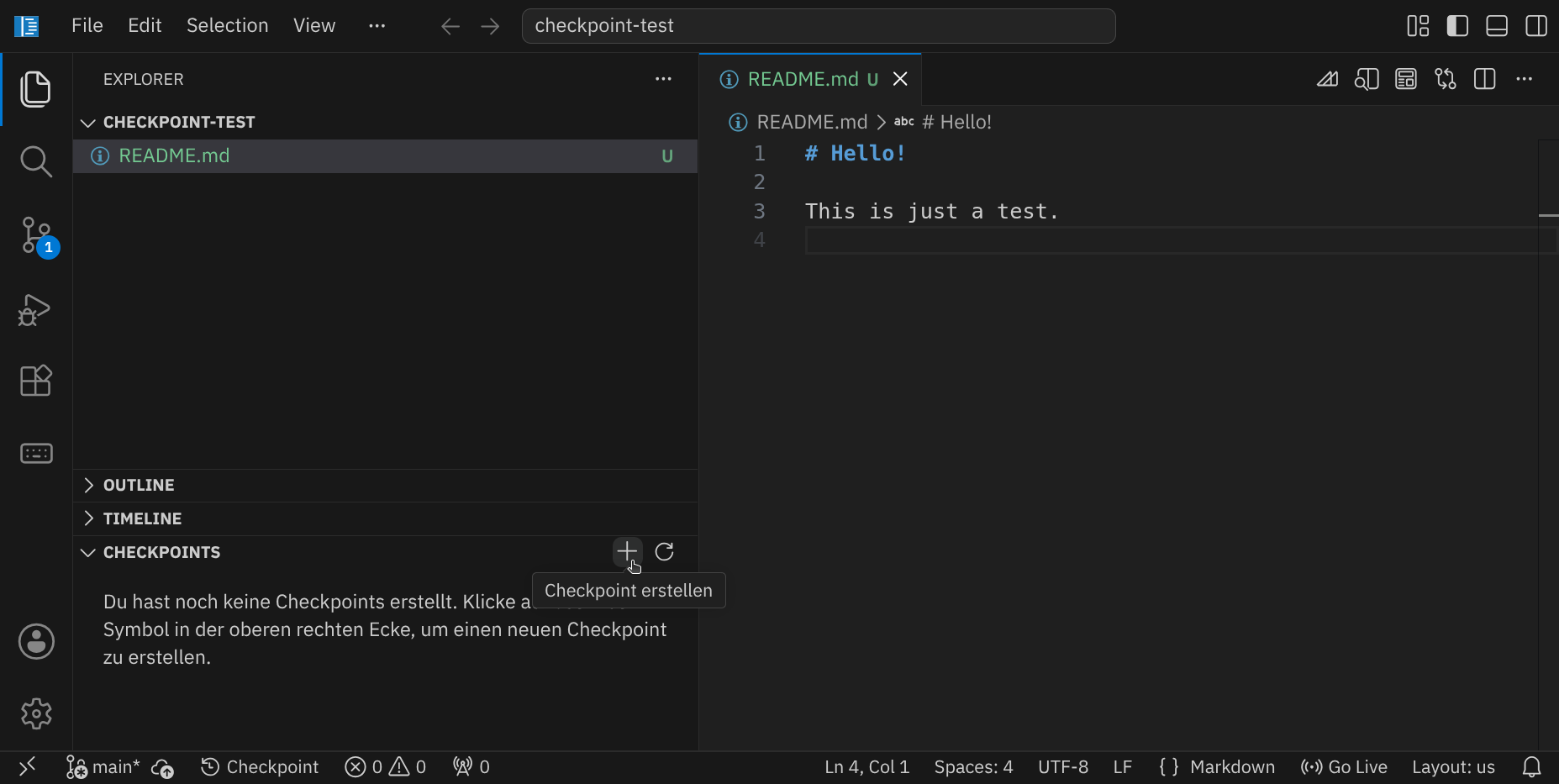
Task: Toggle the secondary side bar
Action: coord(1536,26)
